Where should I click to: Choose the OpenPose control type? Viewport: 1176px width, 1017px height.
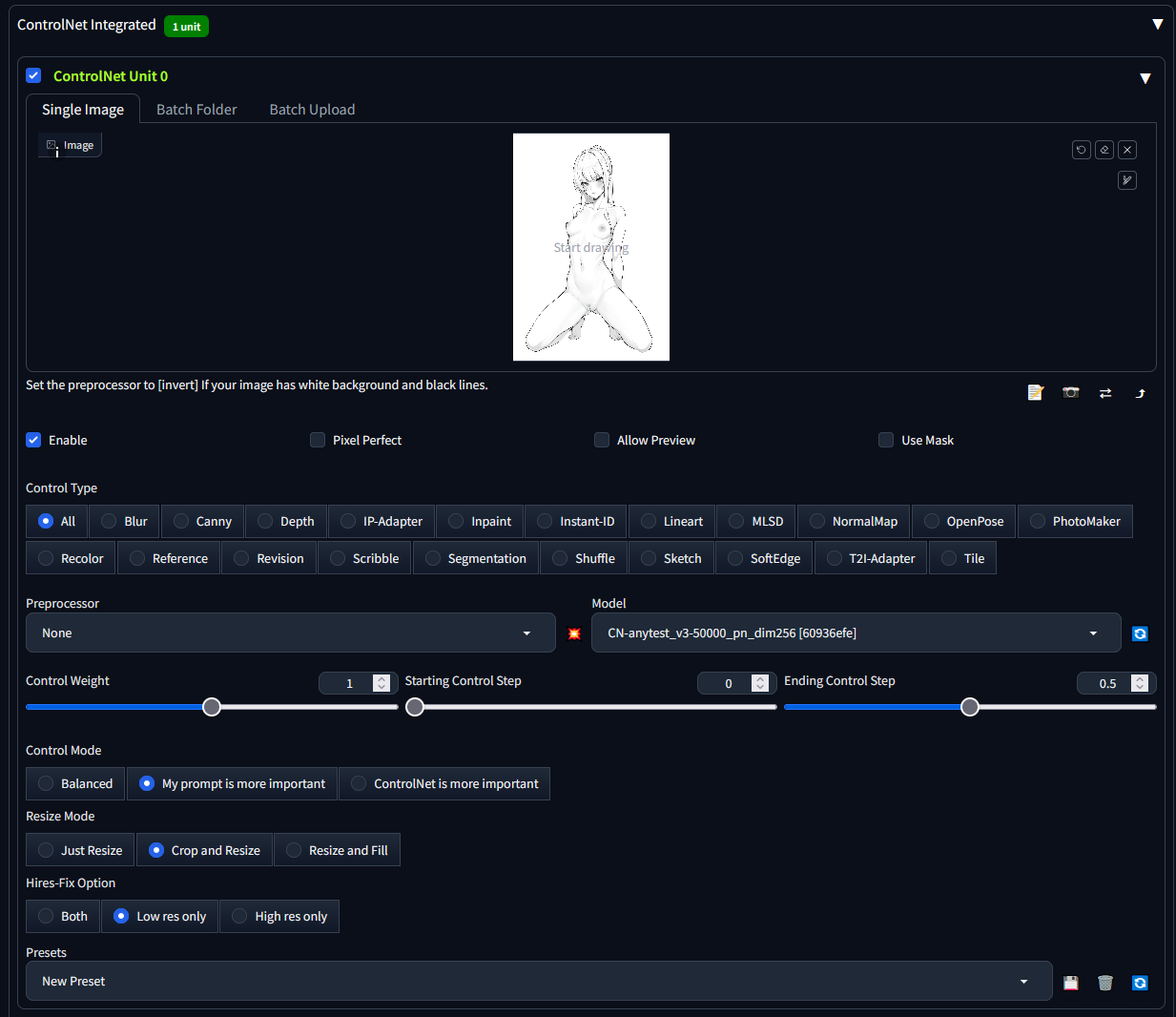963,522
